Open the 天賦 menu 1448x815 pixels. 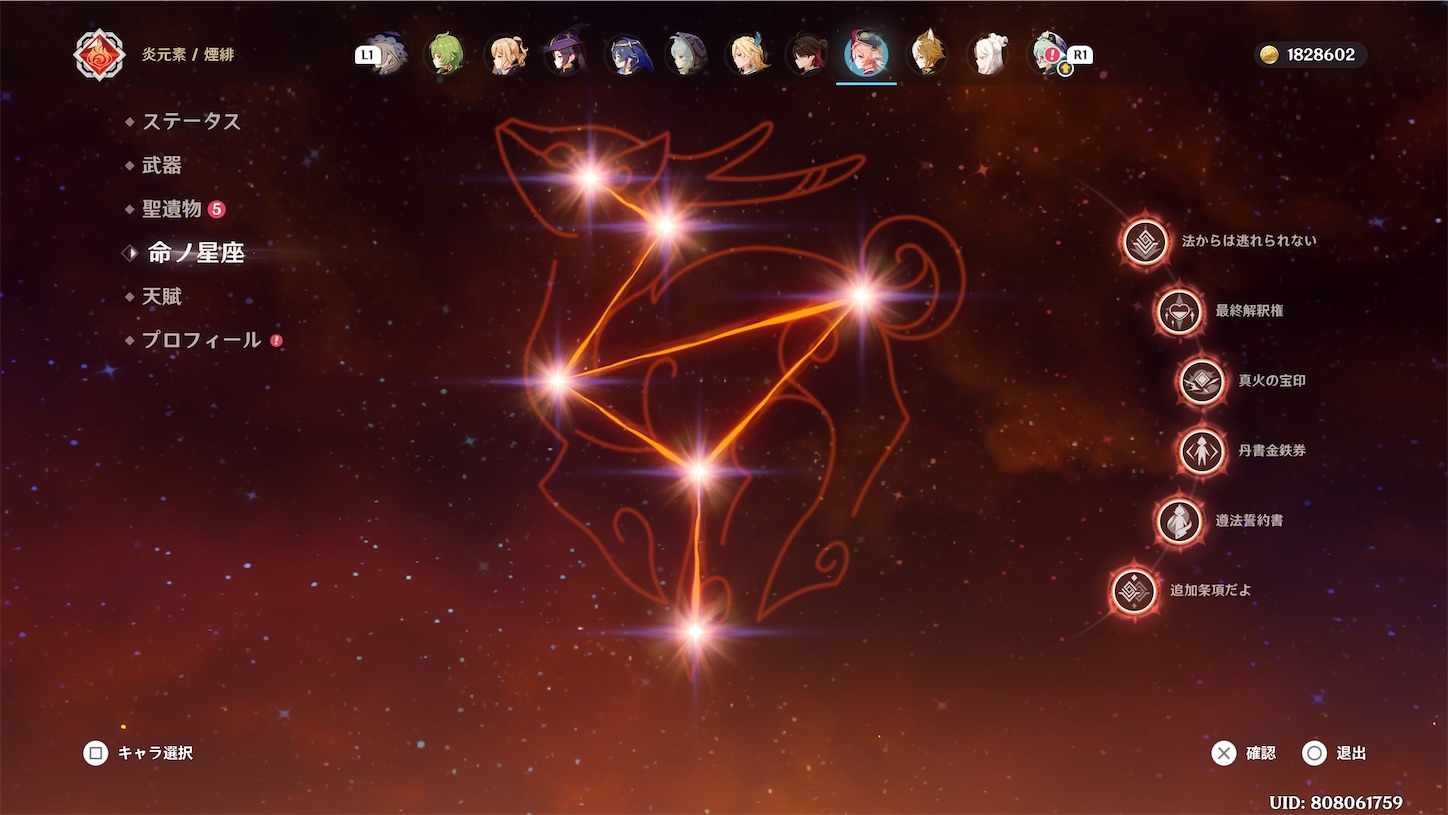pos(162,297)
